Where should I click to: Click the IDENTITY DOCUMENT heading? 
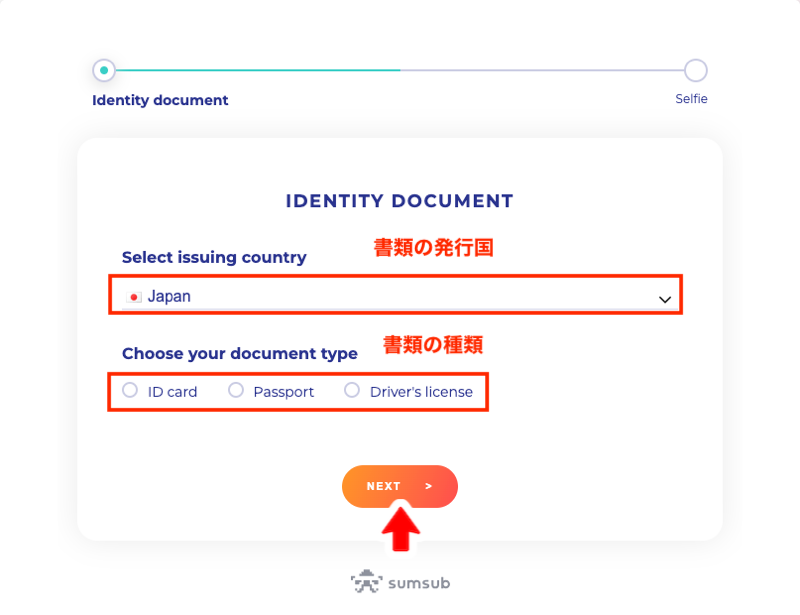(399, 201)
